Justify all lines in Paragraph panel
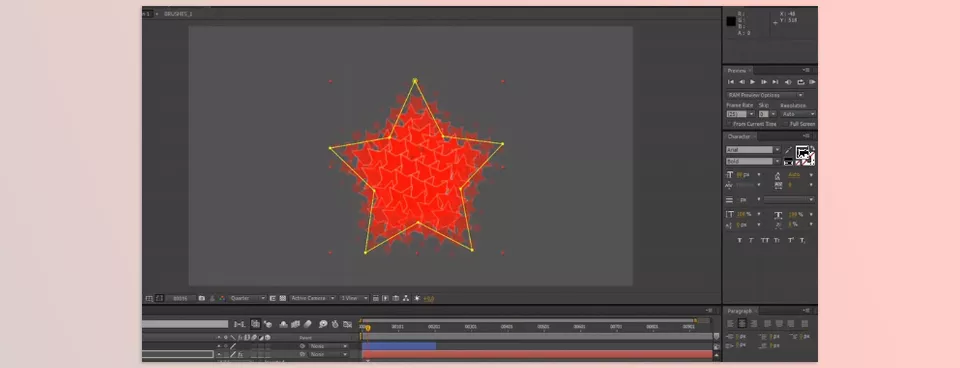The width and height of the screenshot is (960, 368). pyautogui.click(x=804, y=323)
